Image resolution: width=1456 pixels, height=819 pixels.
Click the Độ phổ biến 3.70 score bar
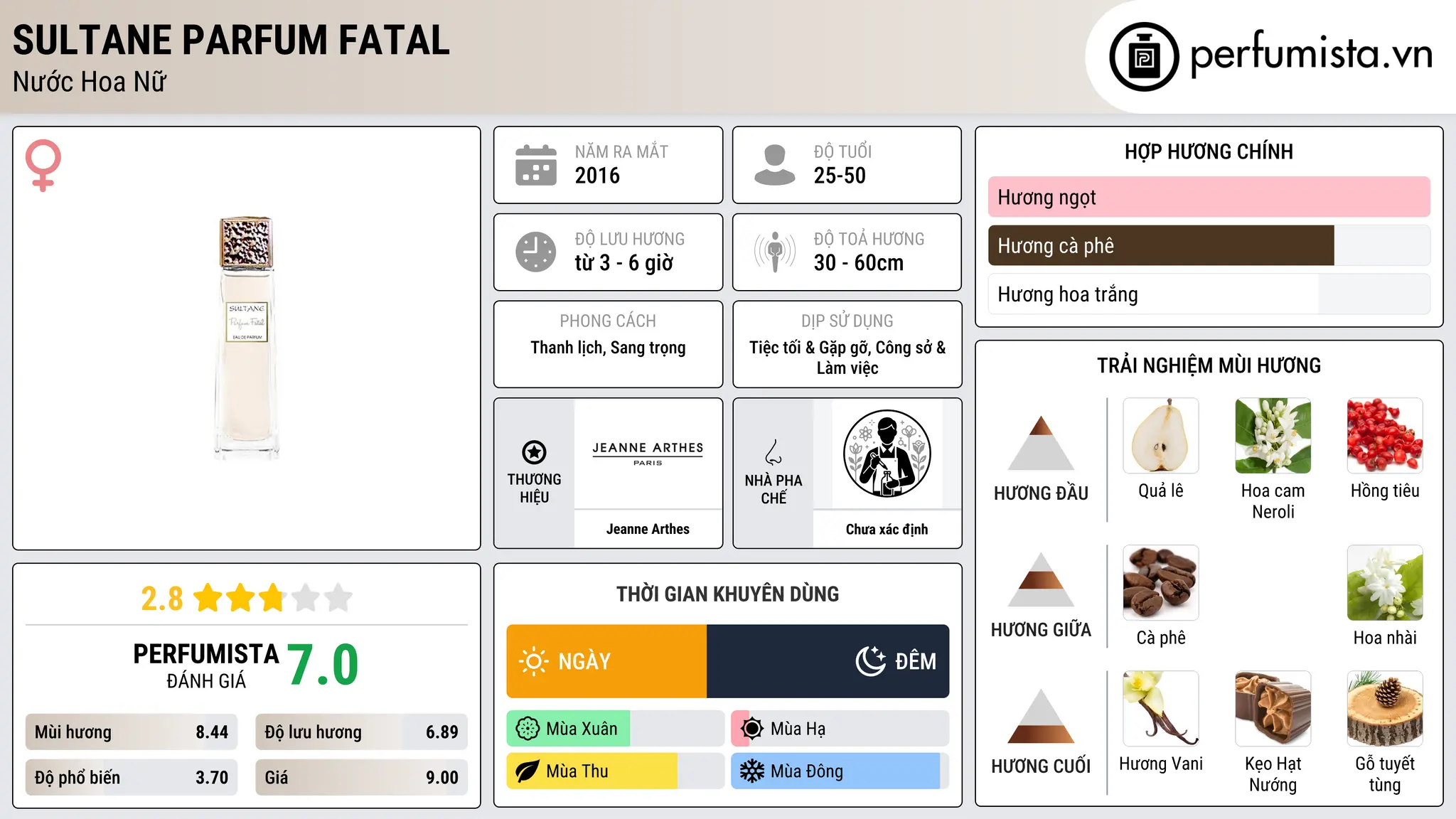click(x=132, y=777)
